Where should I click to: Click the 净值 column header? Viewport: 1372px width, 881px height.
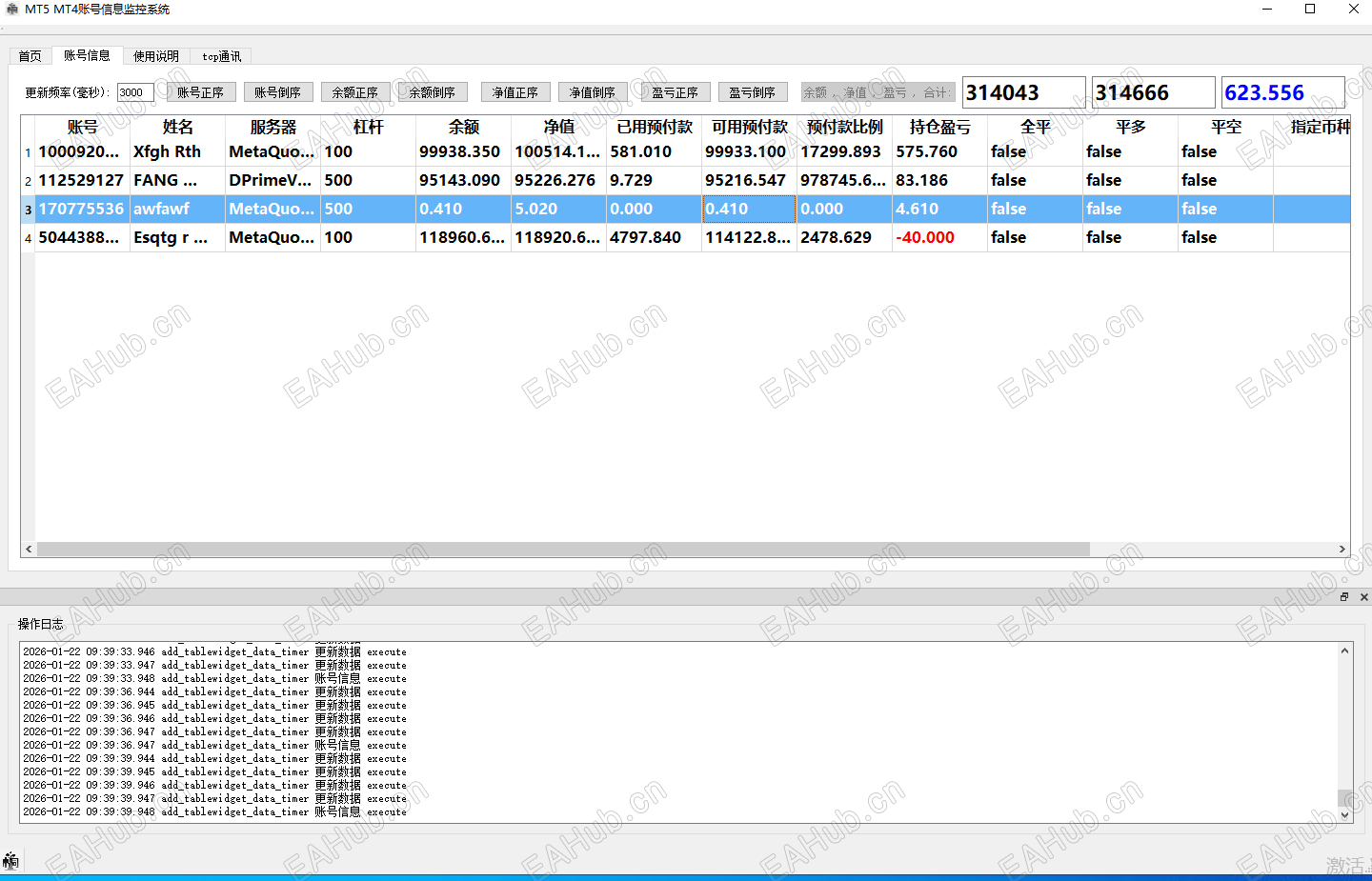(x=559, y=127)
